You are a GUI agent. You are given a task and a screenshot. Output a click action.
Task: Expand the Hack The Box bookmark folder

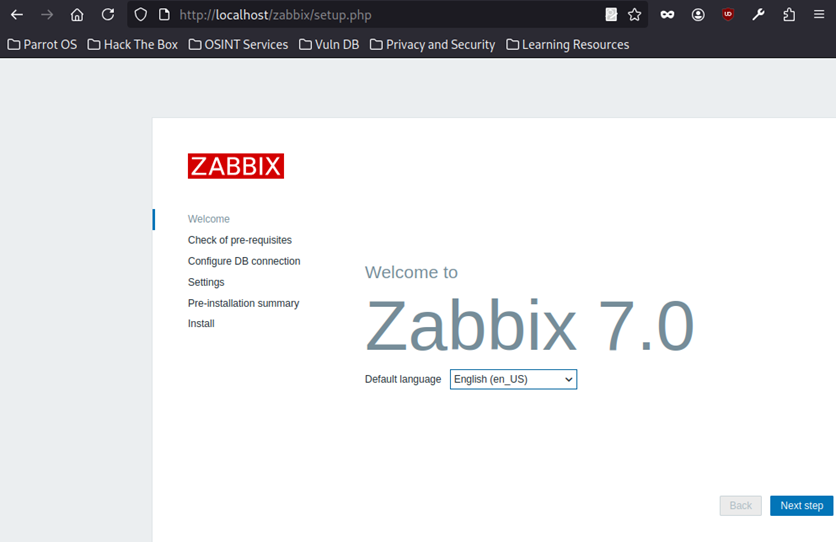tap(133, 44)
